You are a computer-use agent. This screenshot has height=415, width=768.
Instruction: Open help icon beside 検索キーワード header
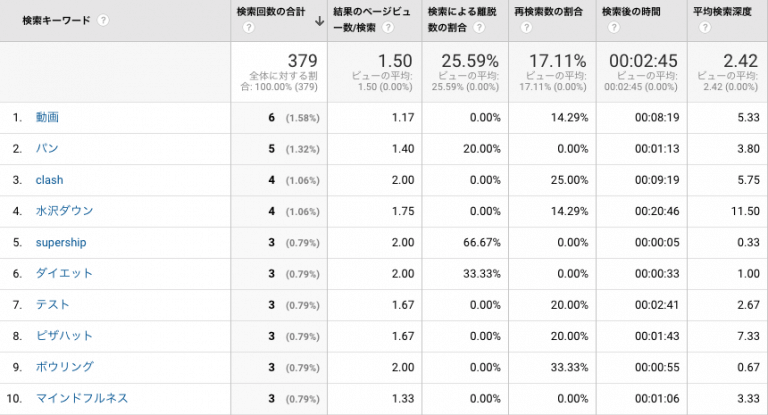click(x=103, y=21)
